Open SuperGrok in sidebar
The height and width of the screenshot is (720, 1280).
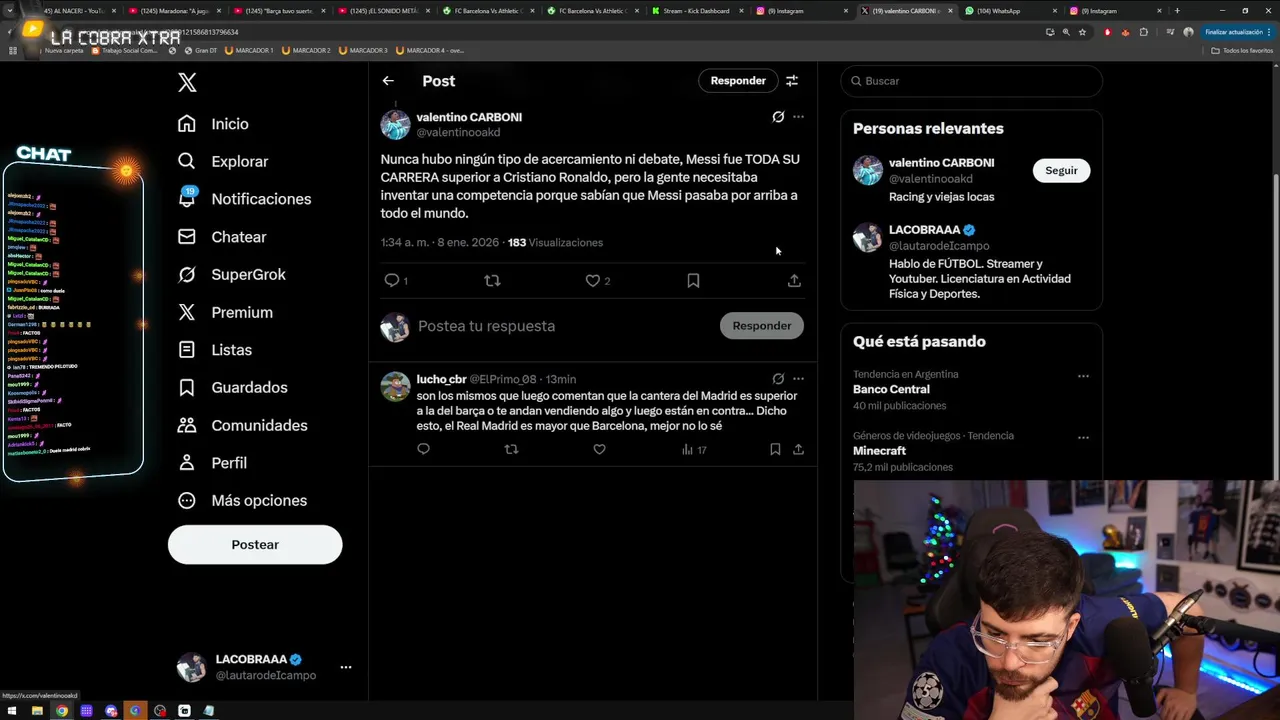point(231,274)
